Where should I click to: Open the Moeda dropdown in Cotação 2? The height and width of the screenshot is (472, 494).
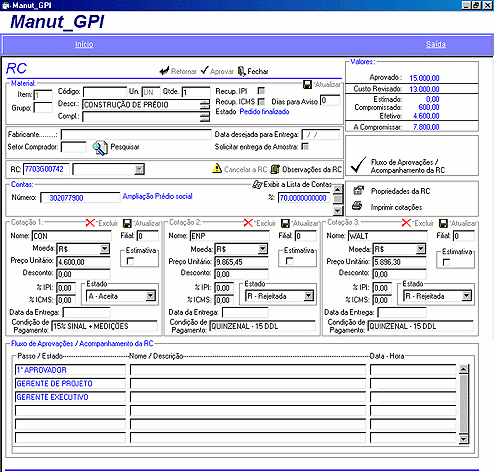click(x=263, y=248)
